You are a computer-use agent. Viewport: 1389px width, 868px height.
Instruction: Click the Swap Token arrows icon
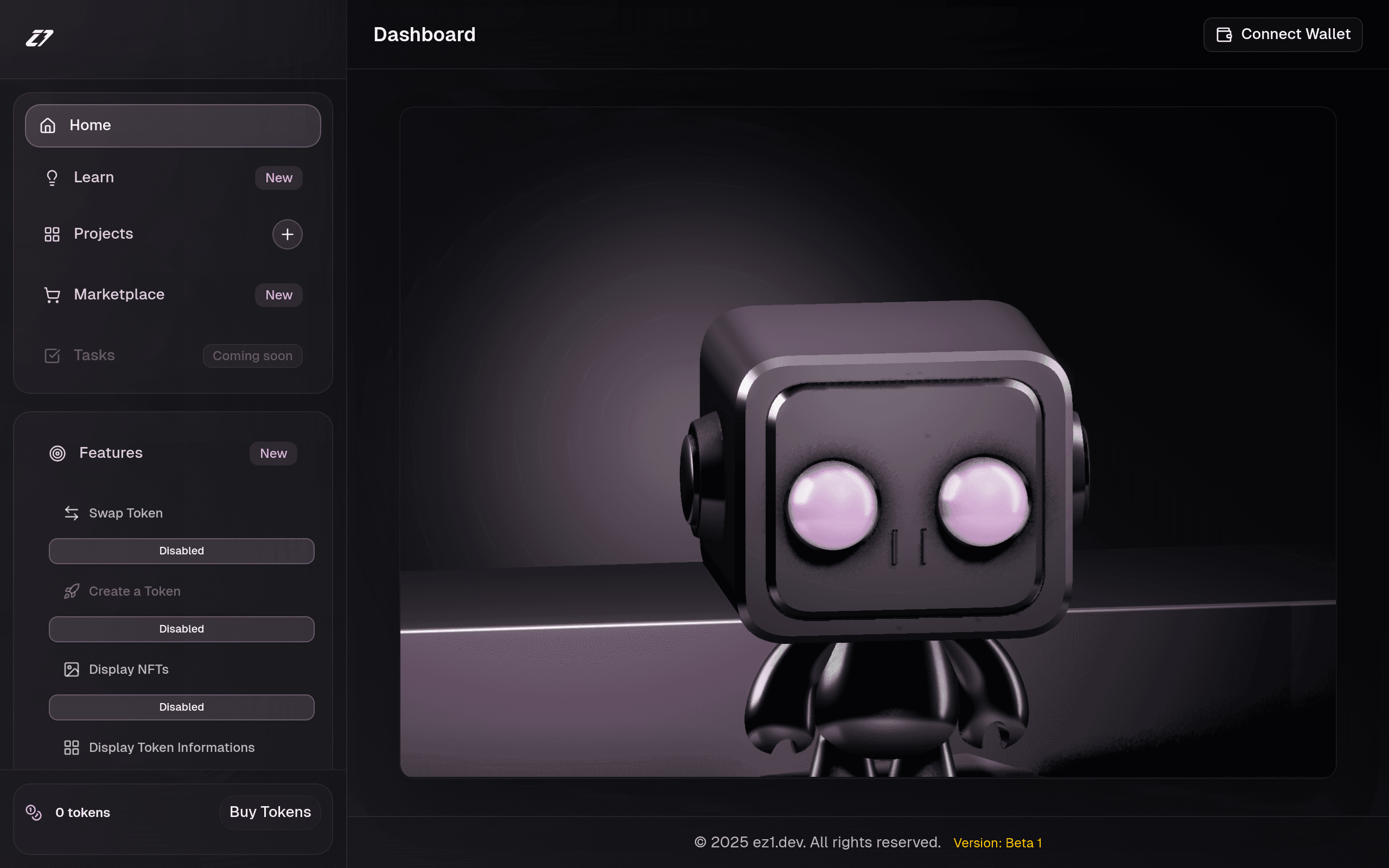pos(71,513)
